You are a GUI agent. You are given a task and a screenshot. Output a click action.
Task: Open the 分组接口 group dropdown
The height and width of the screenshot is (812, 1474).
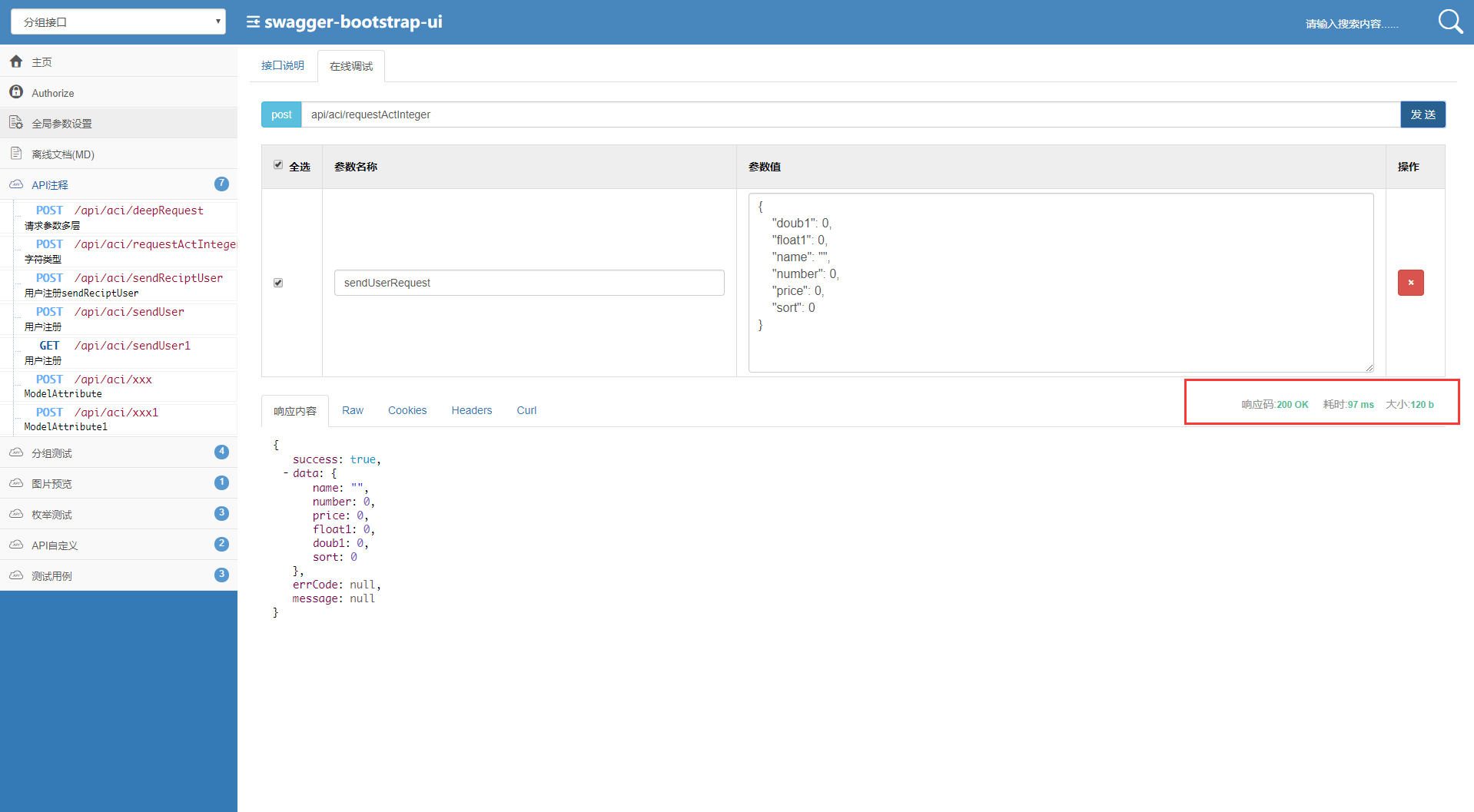pos(118,22)
